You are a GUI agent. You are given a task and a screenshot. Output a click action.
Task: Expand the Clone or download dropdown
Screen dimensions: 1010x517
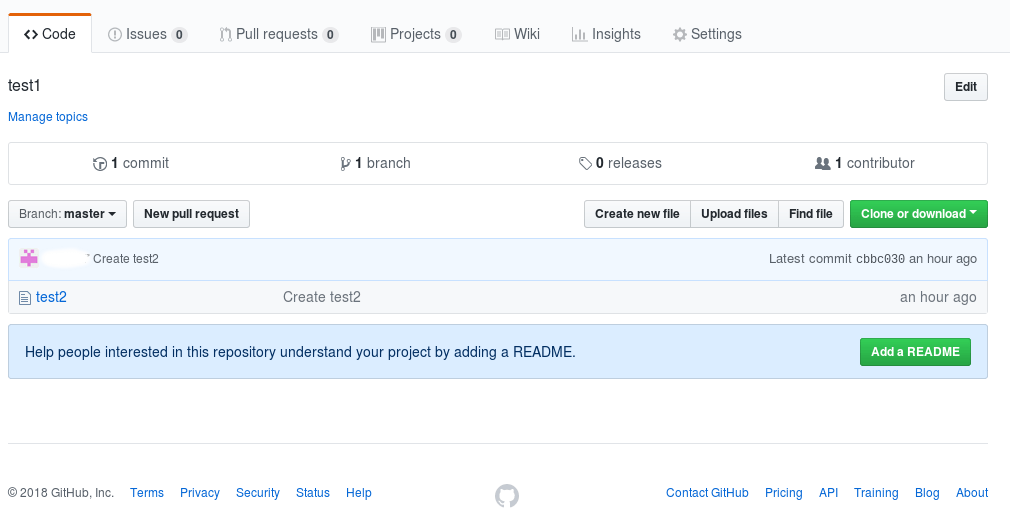(919, 214)
